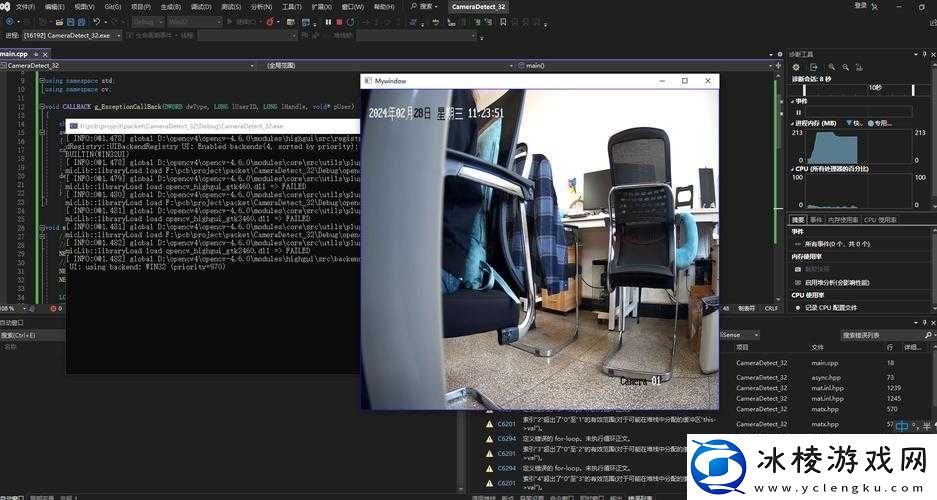Image resolution: width=937 pixels, height=500 pixels.
Task: Switch to the 事件 diagnostics tab
Action: [x=816, y=220]
